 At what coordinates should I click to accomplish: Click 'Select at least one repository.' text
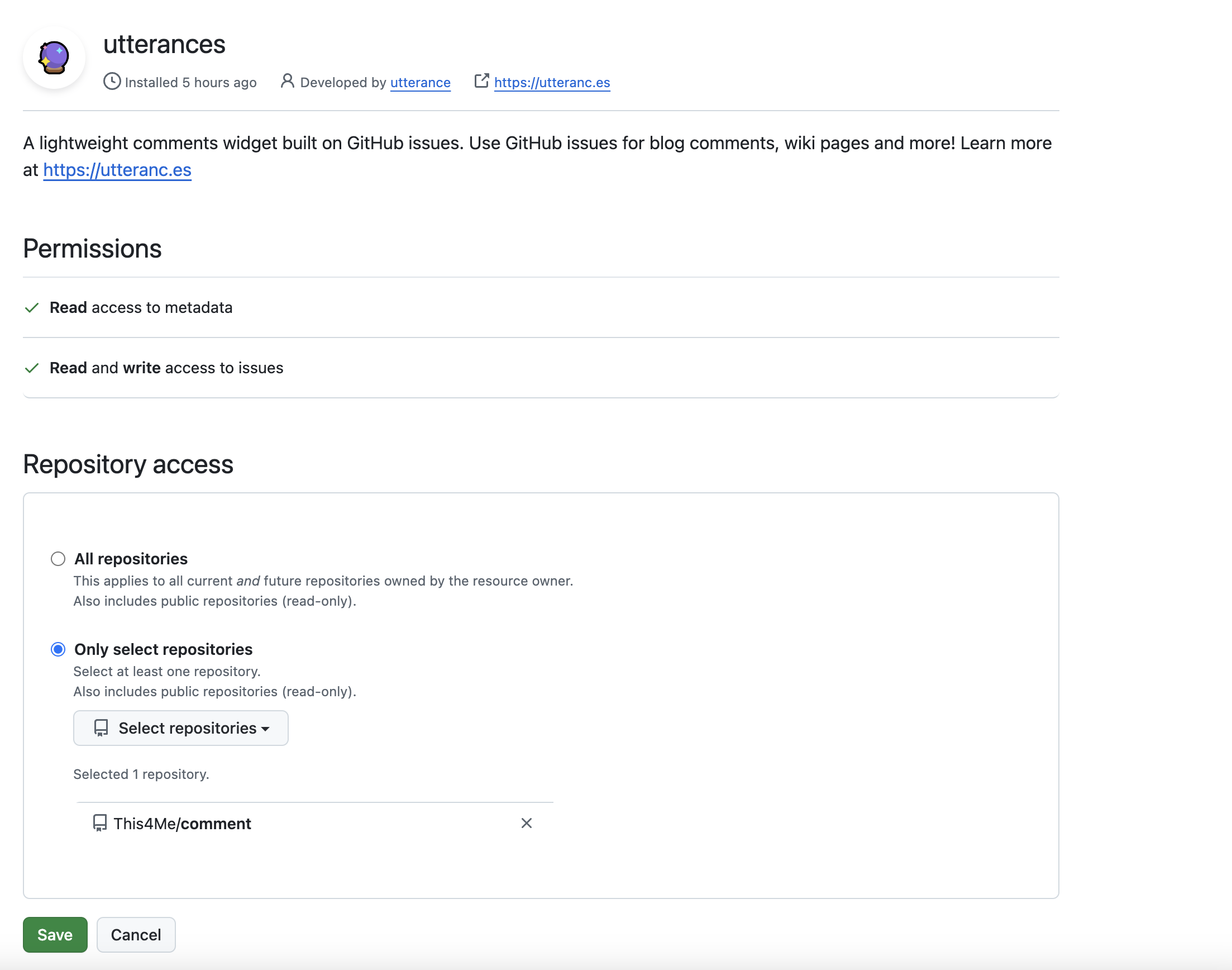167,671
